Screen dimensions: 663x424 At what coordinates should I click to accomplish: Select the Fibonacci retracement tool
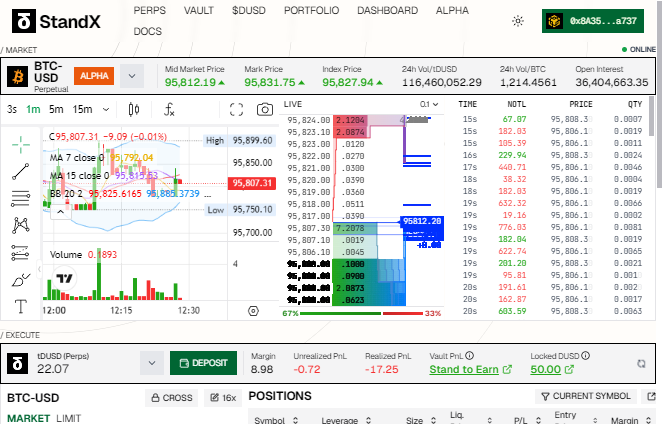point(21,198)
